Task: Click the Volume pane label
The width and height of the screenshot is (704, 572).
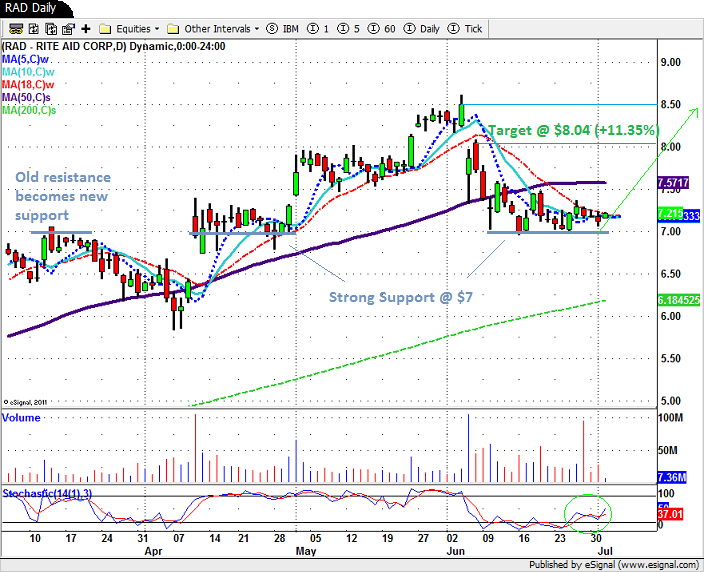Action: pos(21,418)
